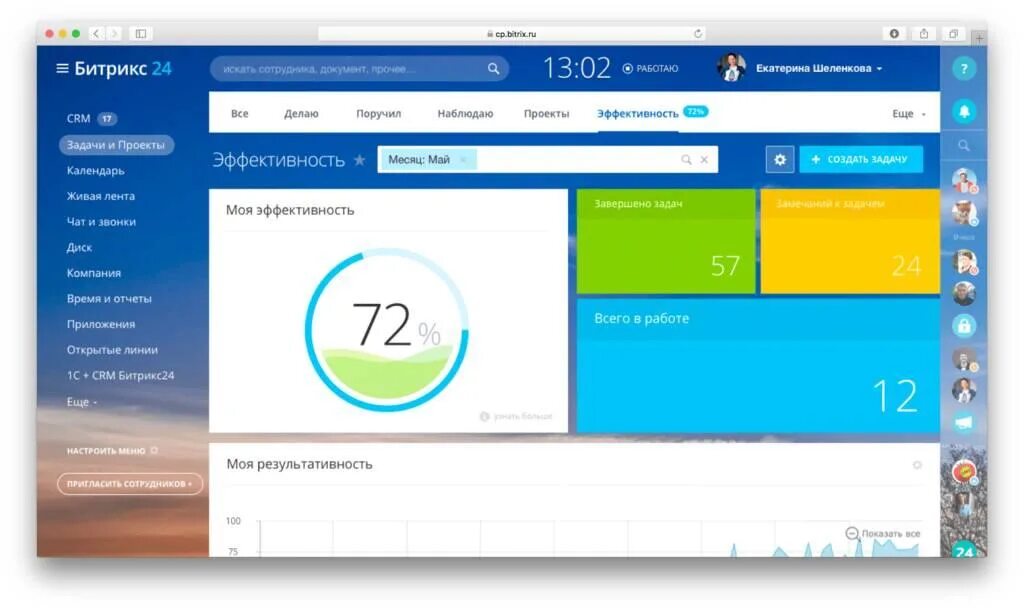Toggle the РАБОТАЮ work status

[650, 68]
